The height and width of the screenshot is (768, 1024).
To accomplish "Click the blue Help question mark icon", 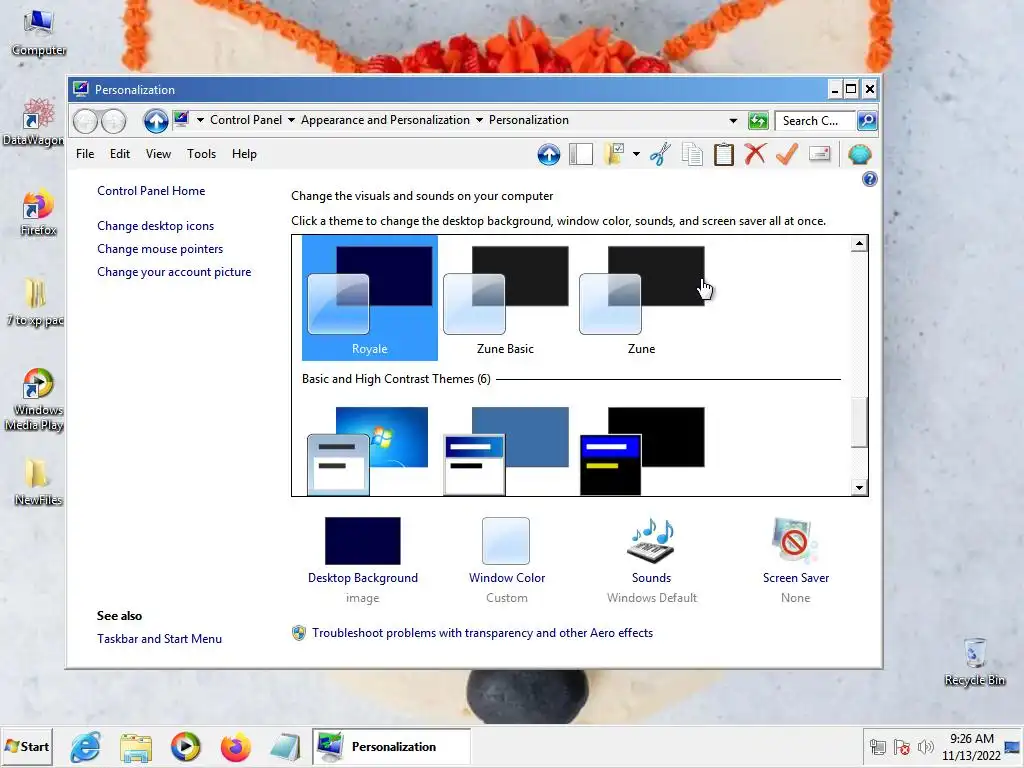I will pos(869,179).
